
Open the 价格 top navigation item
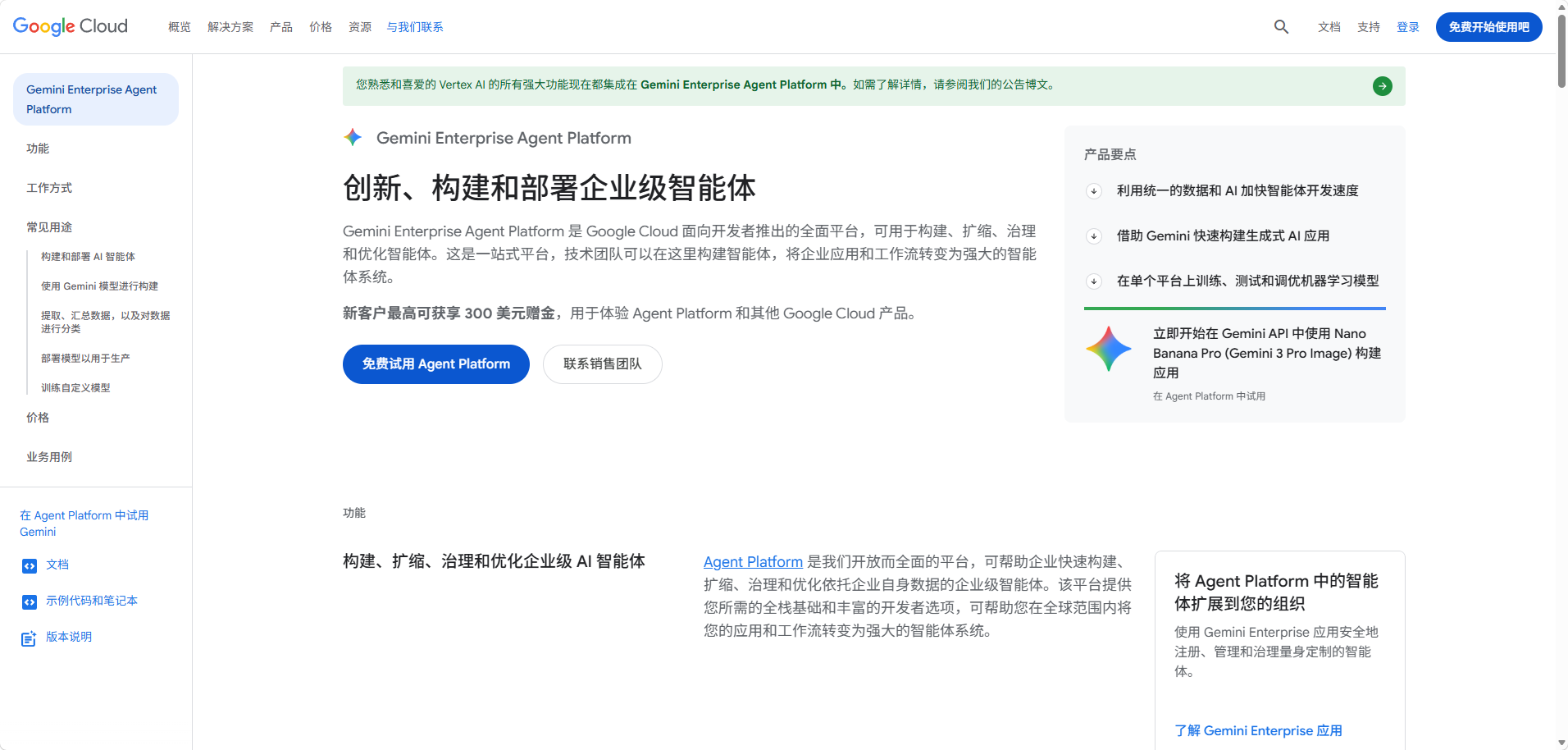tap(321, 27)
